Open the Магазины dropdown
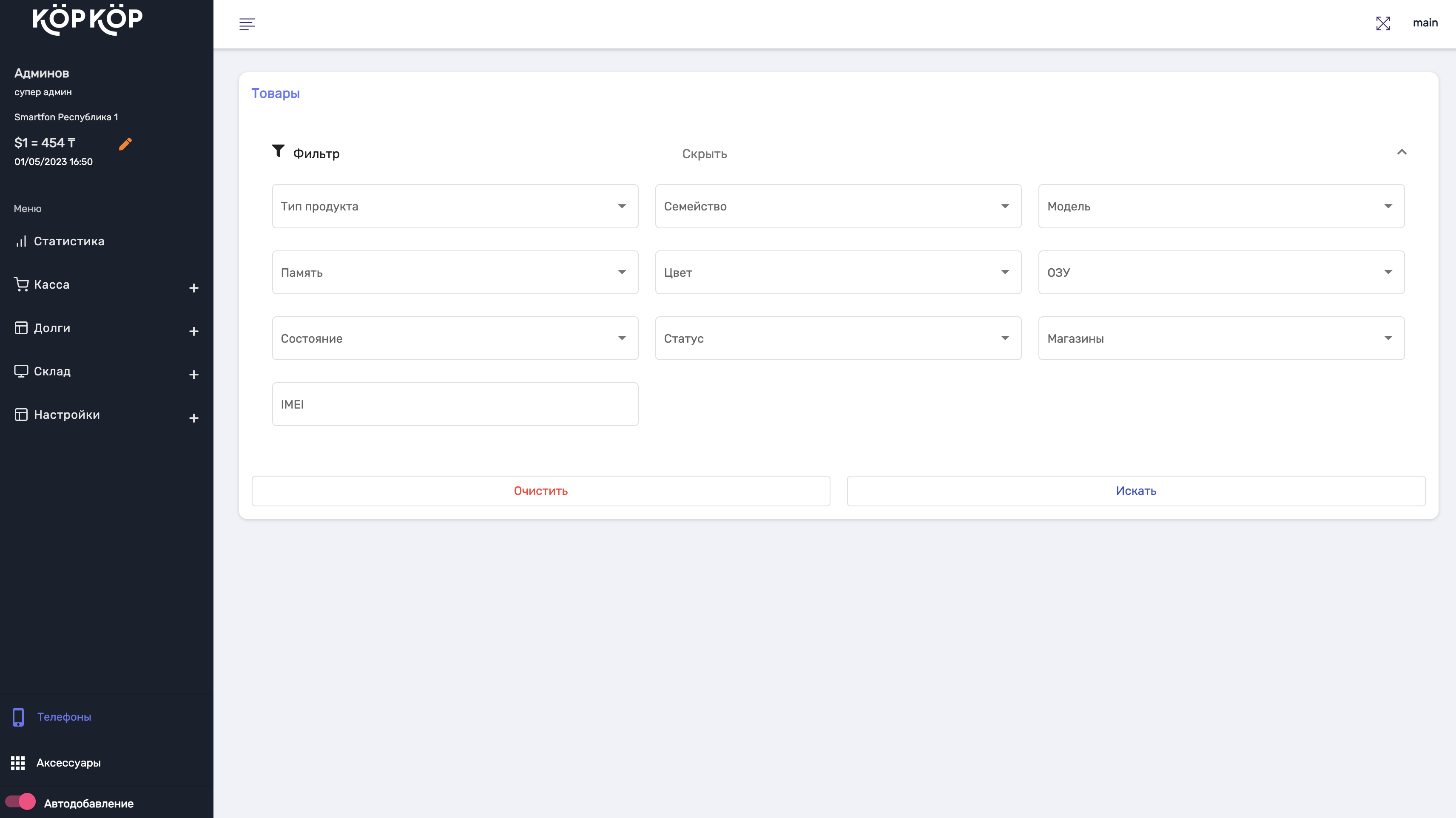Viewport: 1456px width, 818px height. click(x=1221, y=338)
